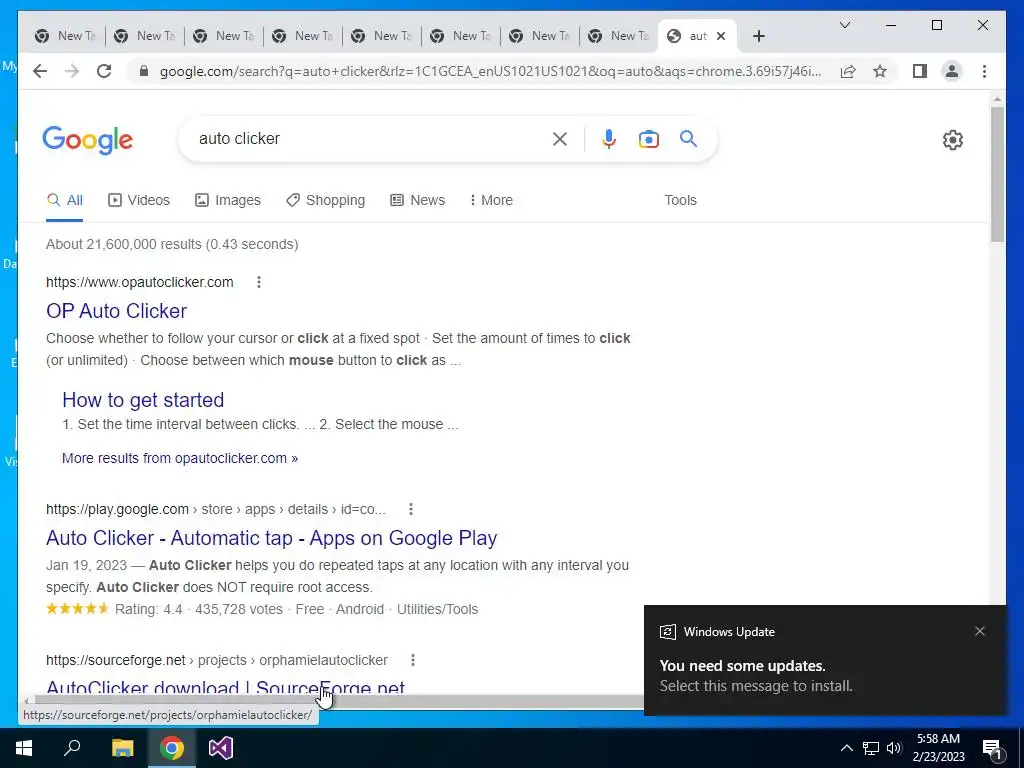This screenshot has width=1024, height=768.
Task: Click the horizontal scrollbar at page bottom
Action: pos(340,701)
